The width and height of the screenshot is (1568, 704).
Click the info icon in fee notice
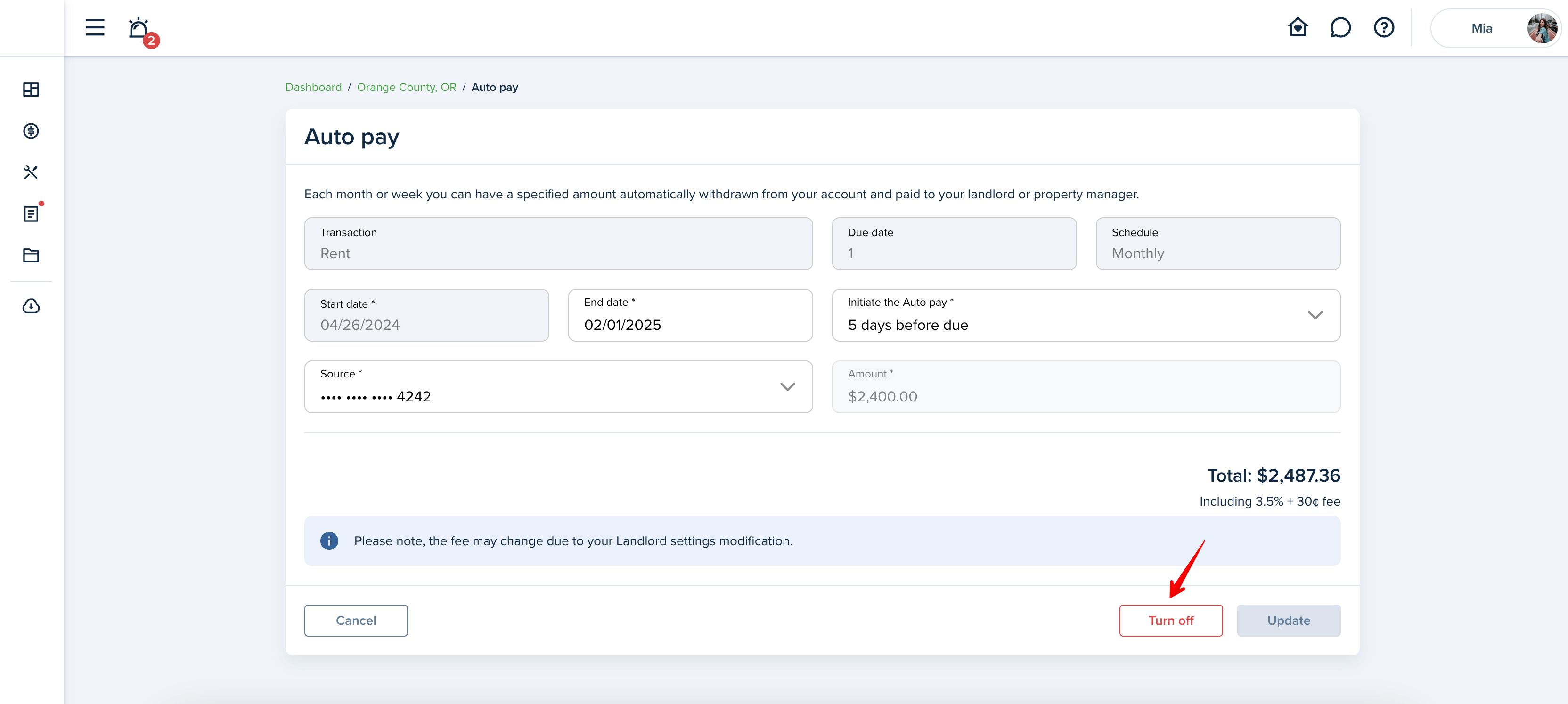pos(329,541)
